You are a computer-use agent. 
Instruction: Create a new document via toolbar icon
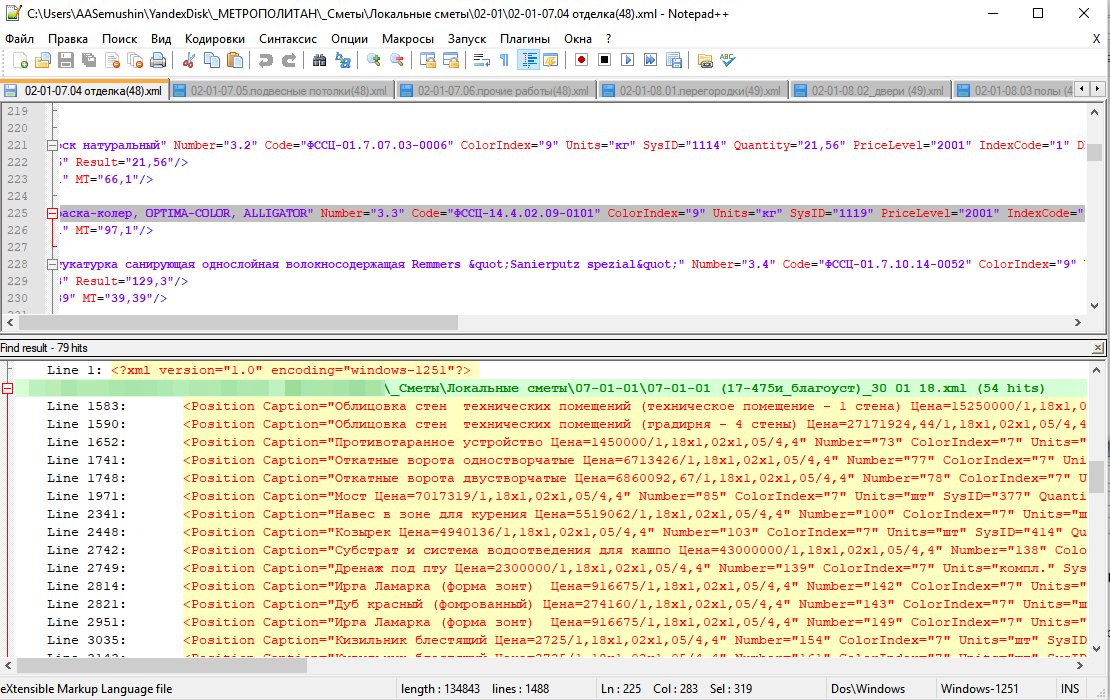pos(17,60)
